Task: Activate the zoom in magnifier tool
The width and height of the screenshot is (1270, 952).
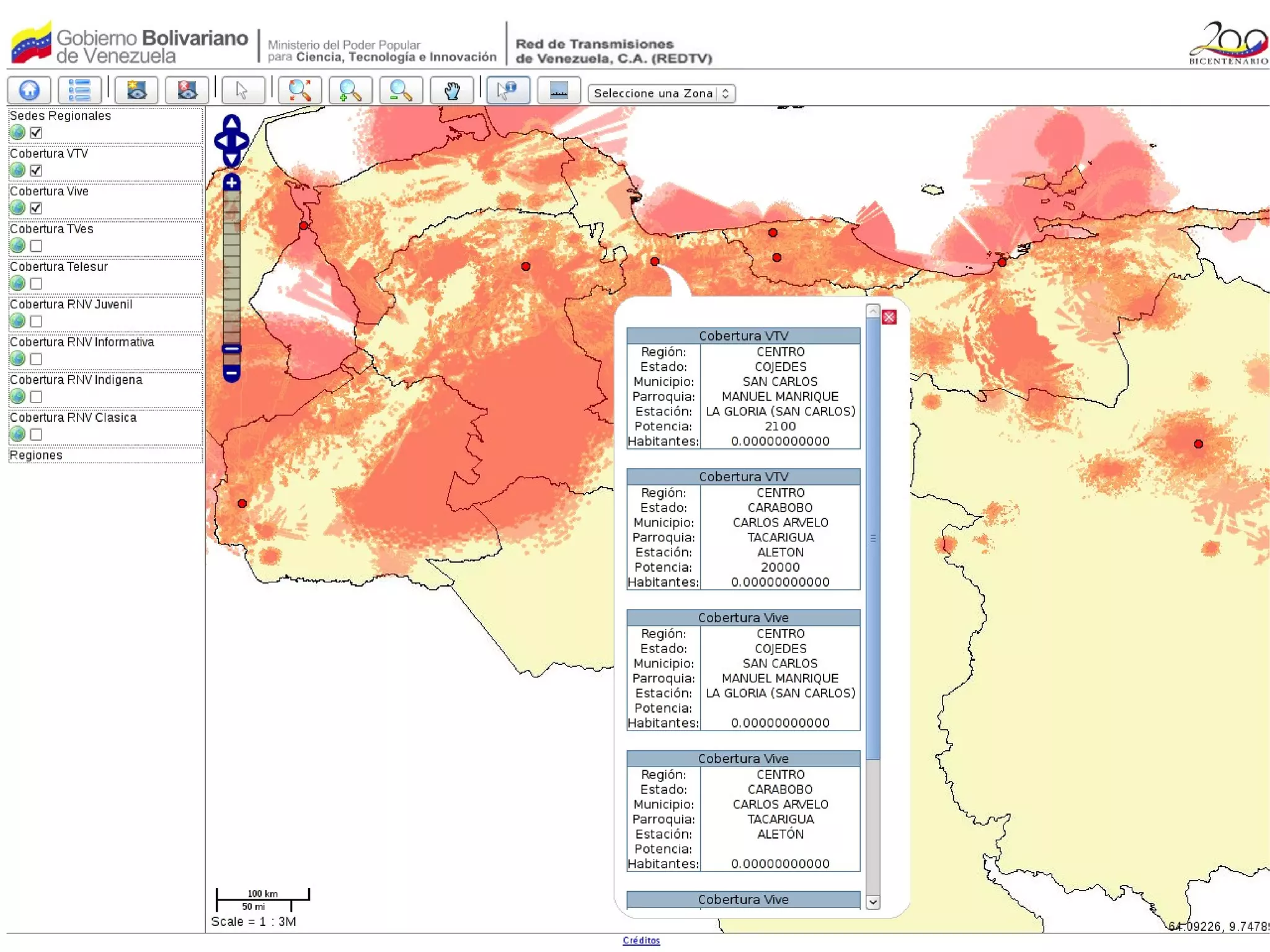Action: point(350,91)
